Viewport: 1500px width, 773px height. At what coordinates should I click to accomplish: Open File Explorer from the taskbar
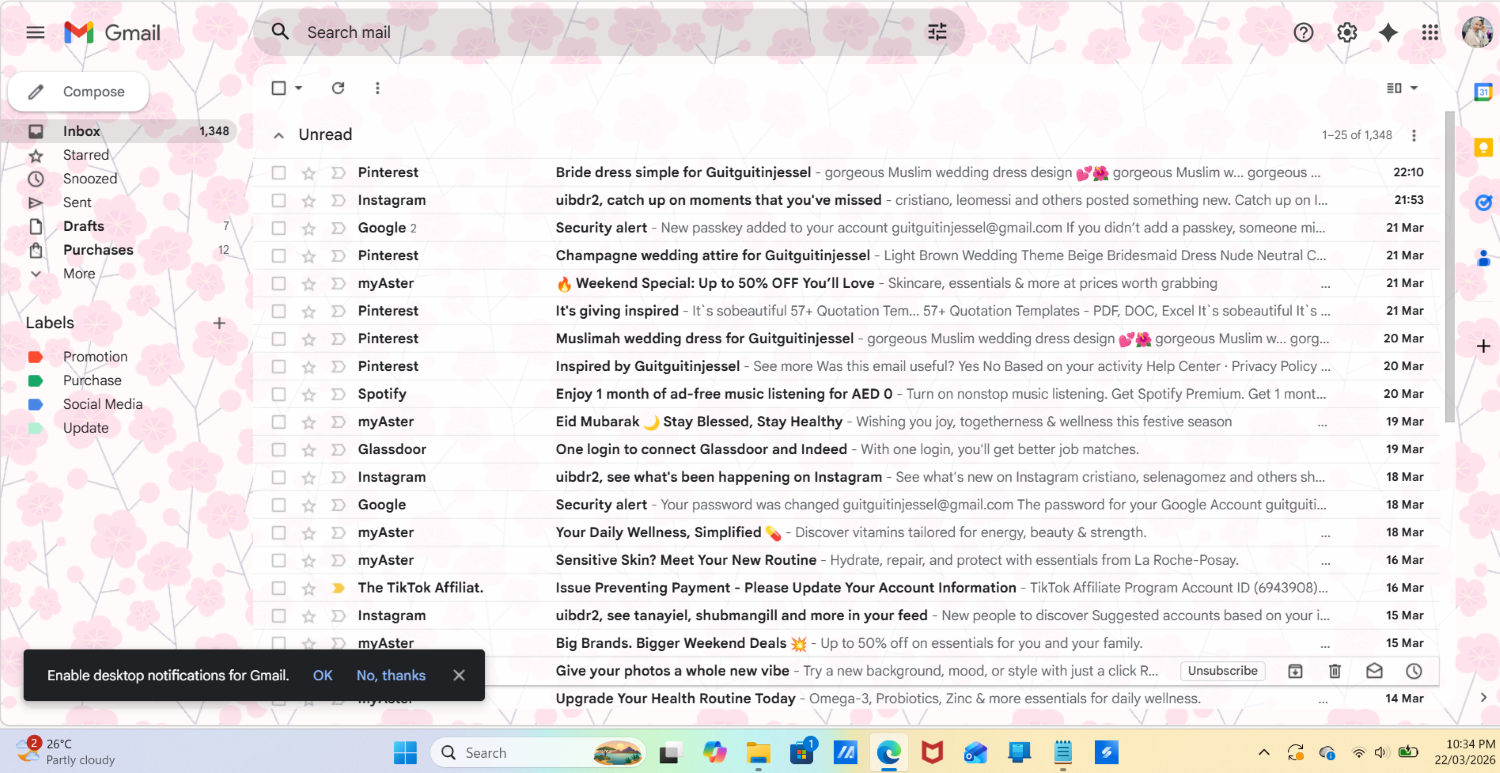coord(758,752)
